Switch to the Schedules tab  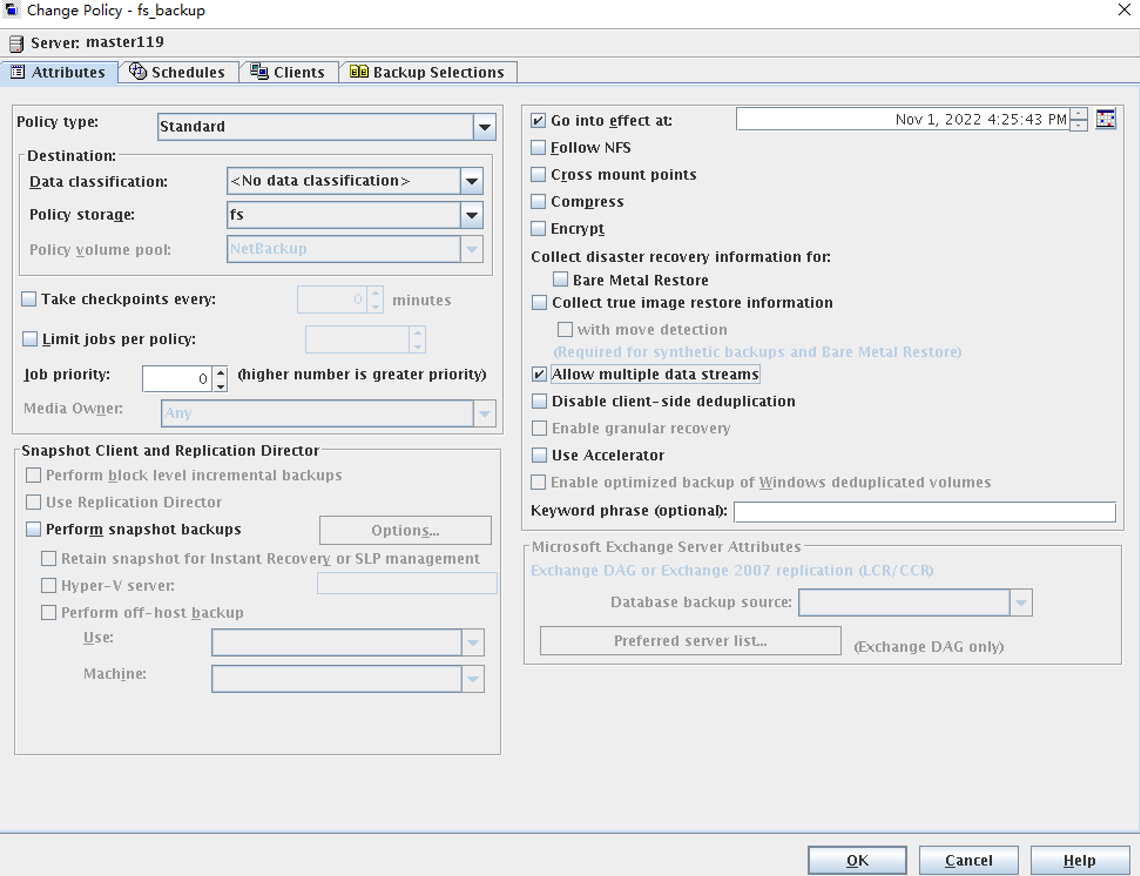[178, 72]
